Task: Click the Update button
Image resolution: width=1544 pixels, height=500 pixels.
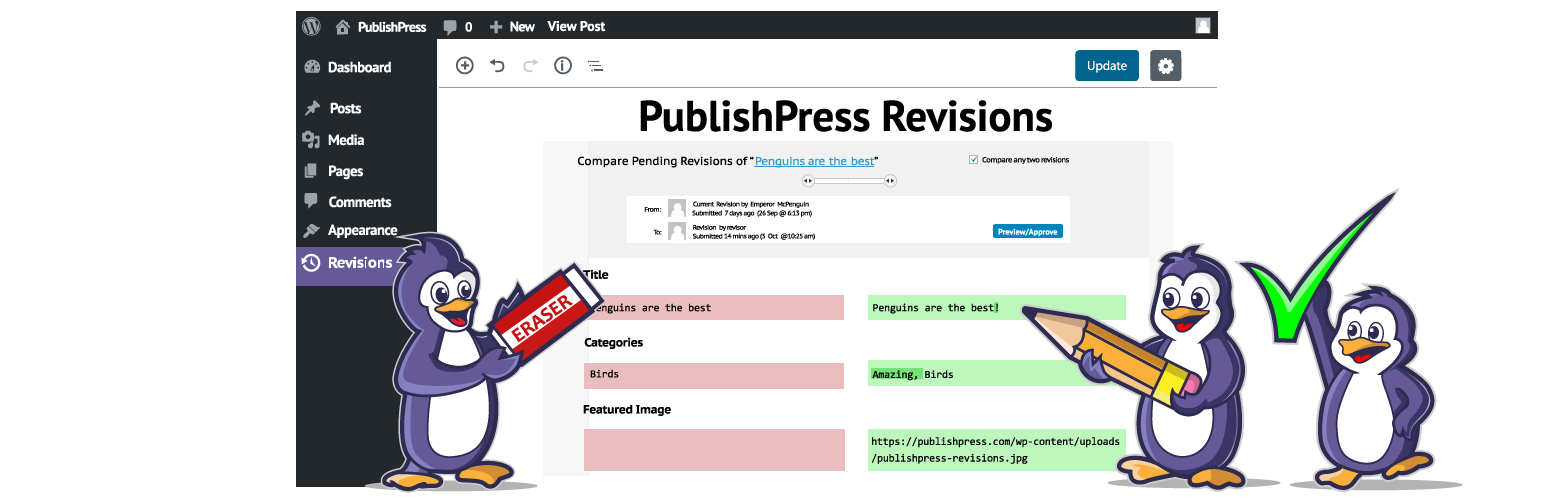Action: pyautogui.click(x=1107, y=66)
